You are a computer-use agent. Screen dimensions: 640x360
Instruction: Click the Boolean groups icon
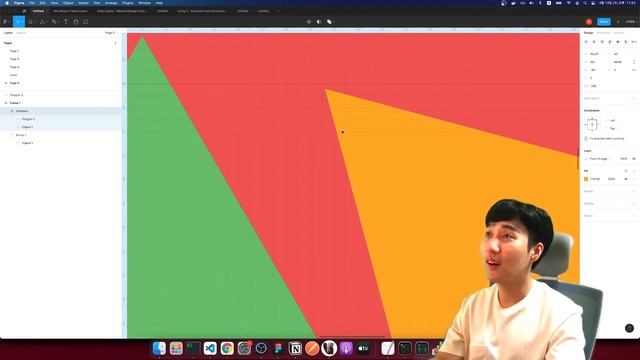tap(330, 22)
